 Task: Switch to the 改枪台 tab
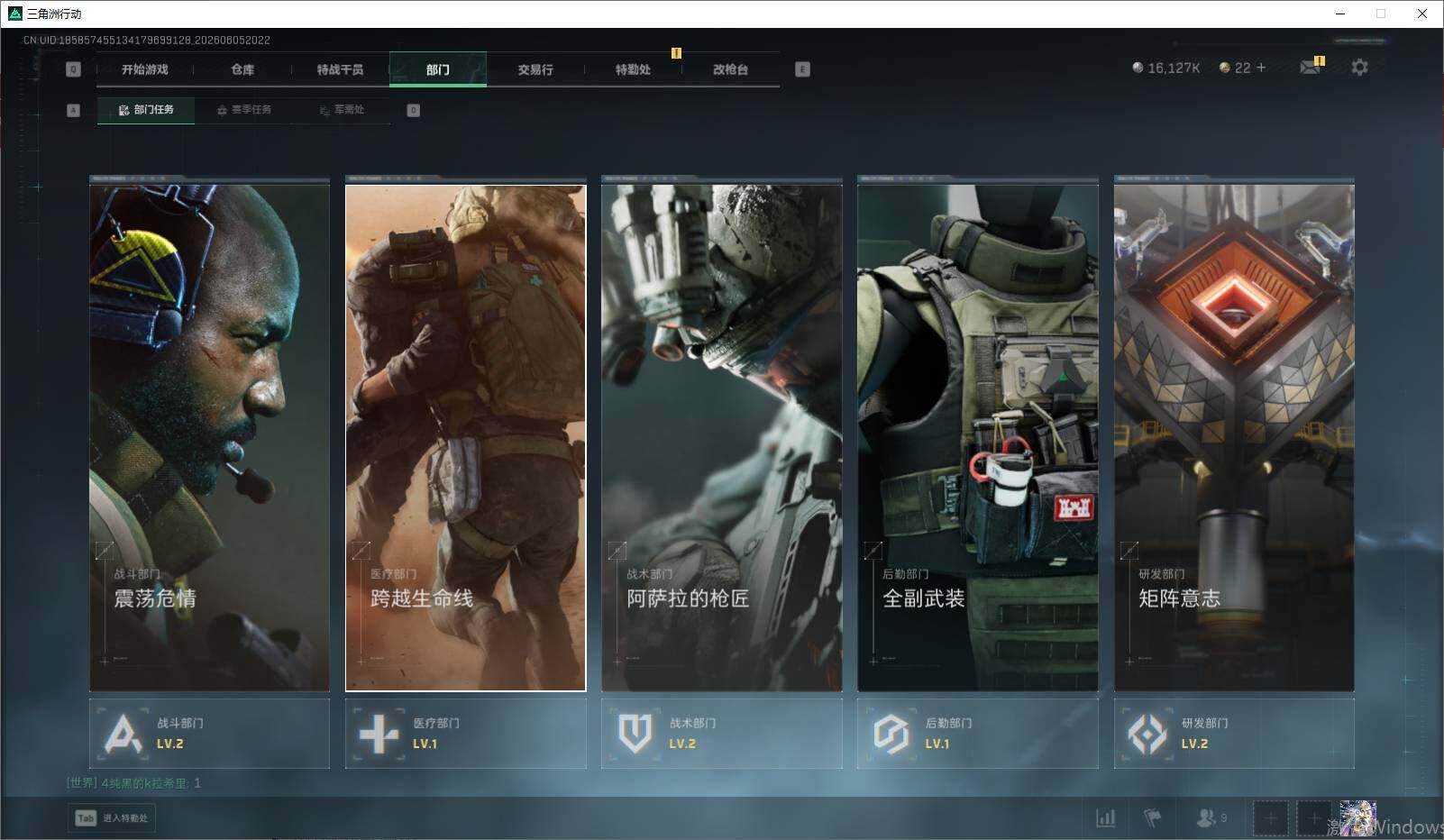730,69
